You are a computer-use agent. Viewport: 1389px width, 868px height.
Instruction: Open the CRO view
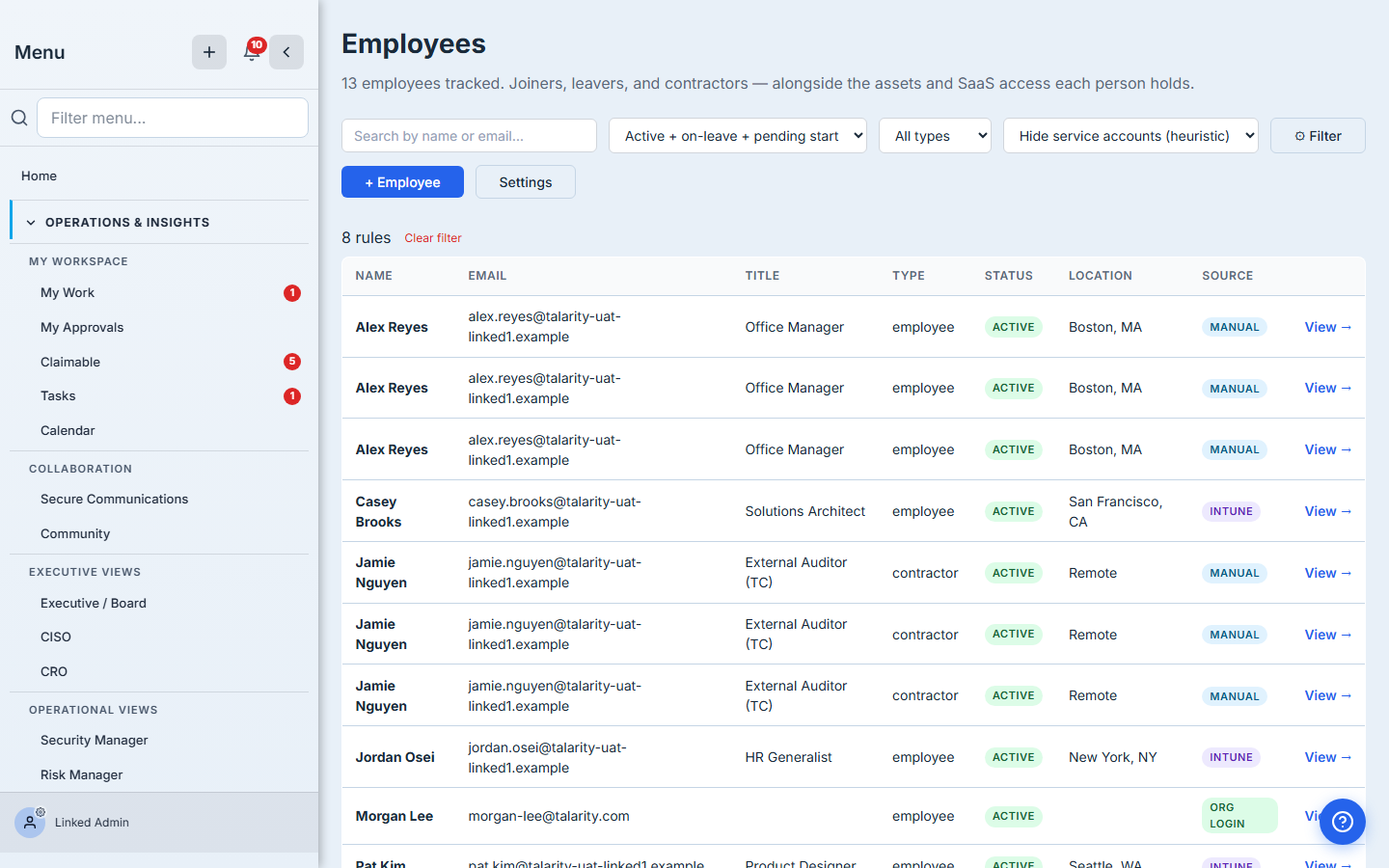(x=54, y=671)
